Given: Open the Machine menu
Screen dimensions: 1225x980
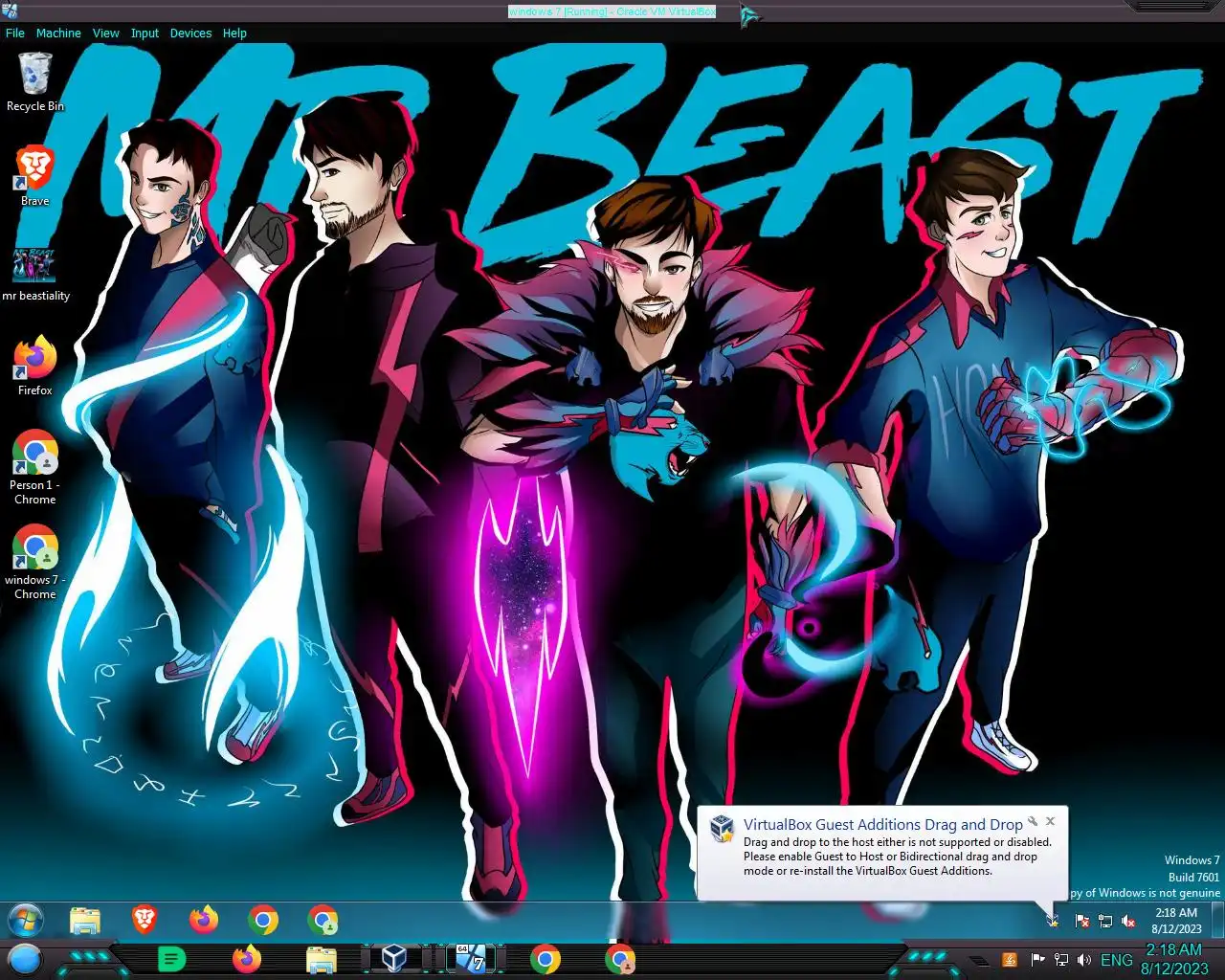Looking at the screenshot, I should 58,33.
